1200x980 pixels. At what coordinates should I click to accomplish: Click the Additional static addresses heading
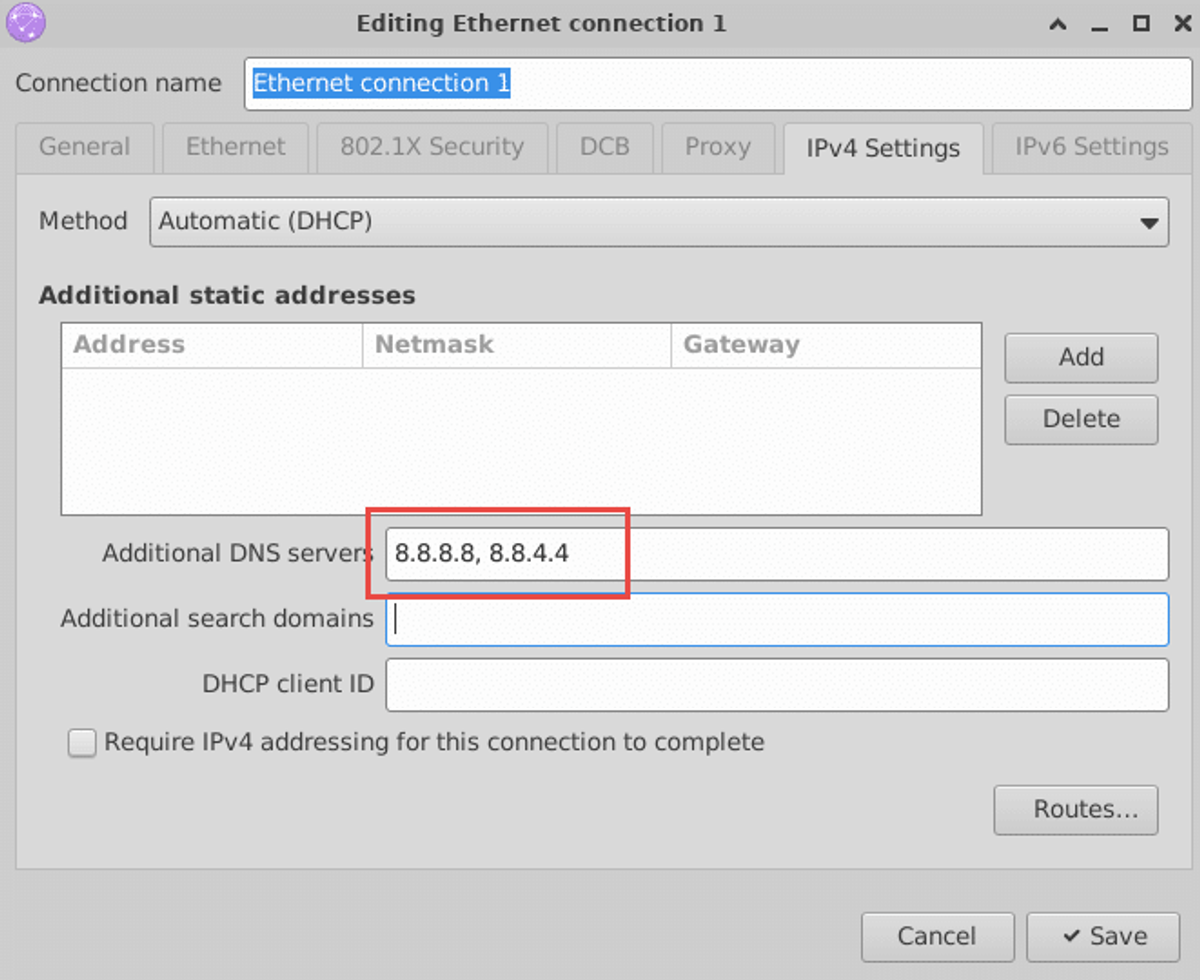click(227, 296)
